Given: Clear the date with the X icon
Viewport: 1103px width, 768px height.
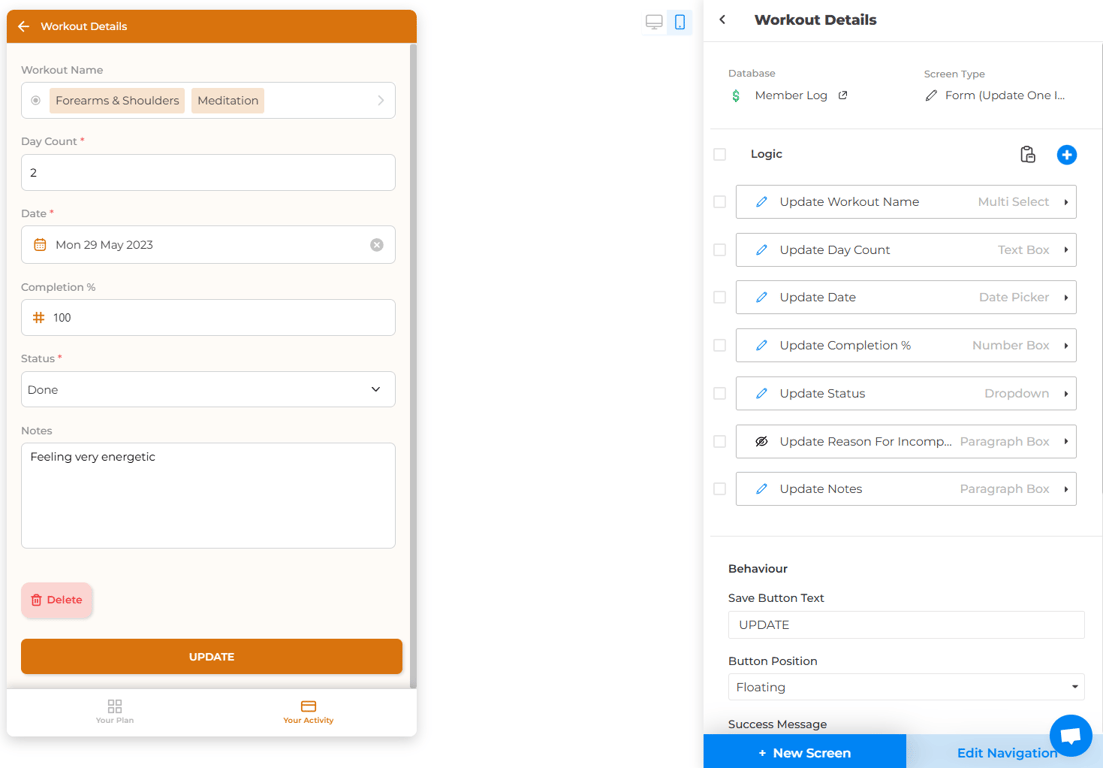Looking at the screenshot, I should (377, 245).
